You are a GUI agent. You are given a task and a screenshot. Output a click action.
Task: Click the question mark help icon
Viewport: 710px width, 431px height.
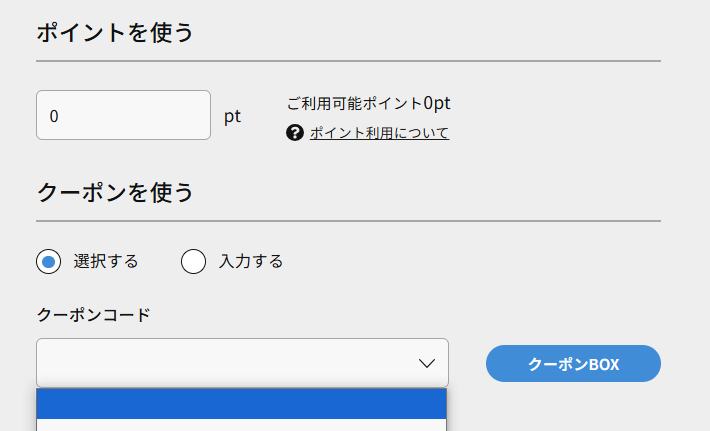[x=295, y=133]
